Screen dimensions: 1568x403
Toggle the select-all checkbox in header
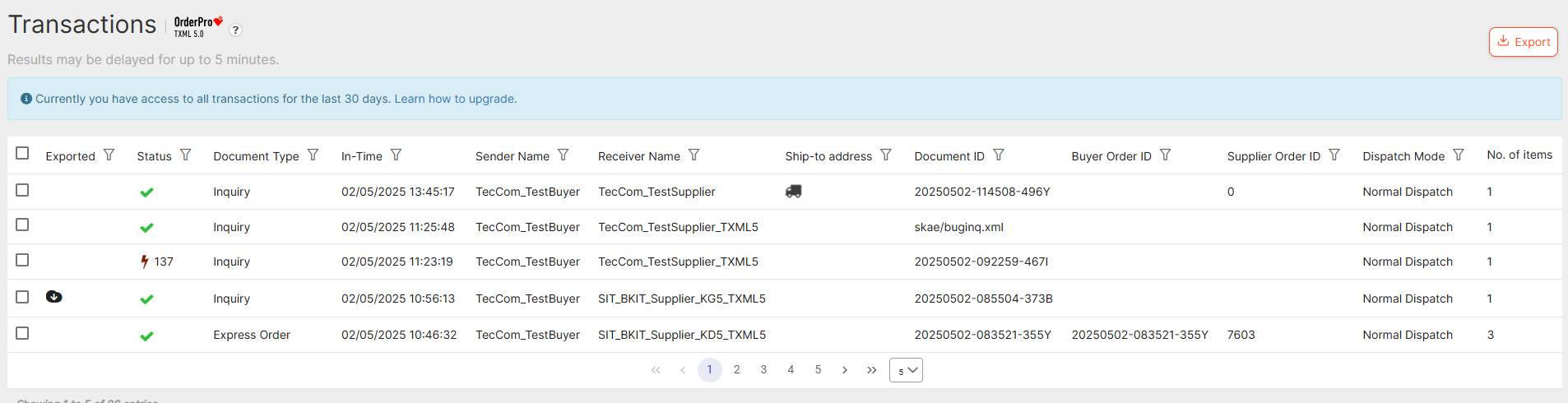[22, 154]
